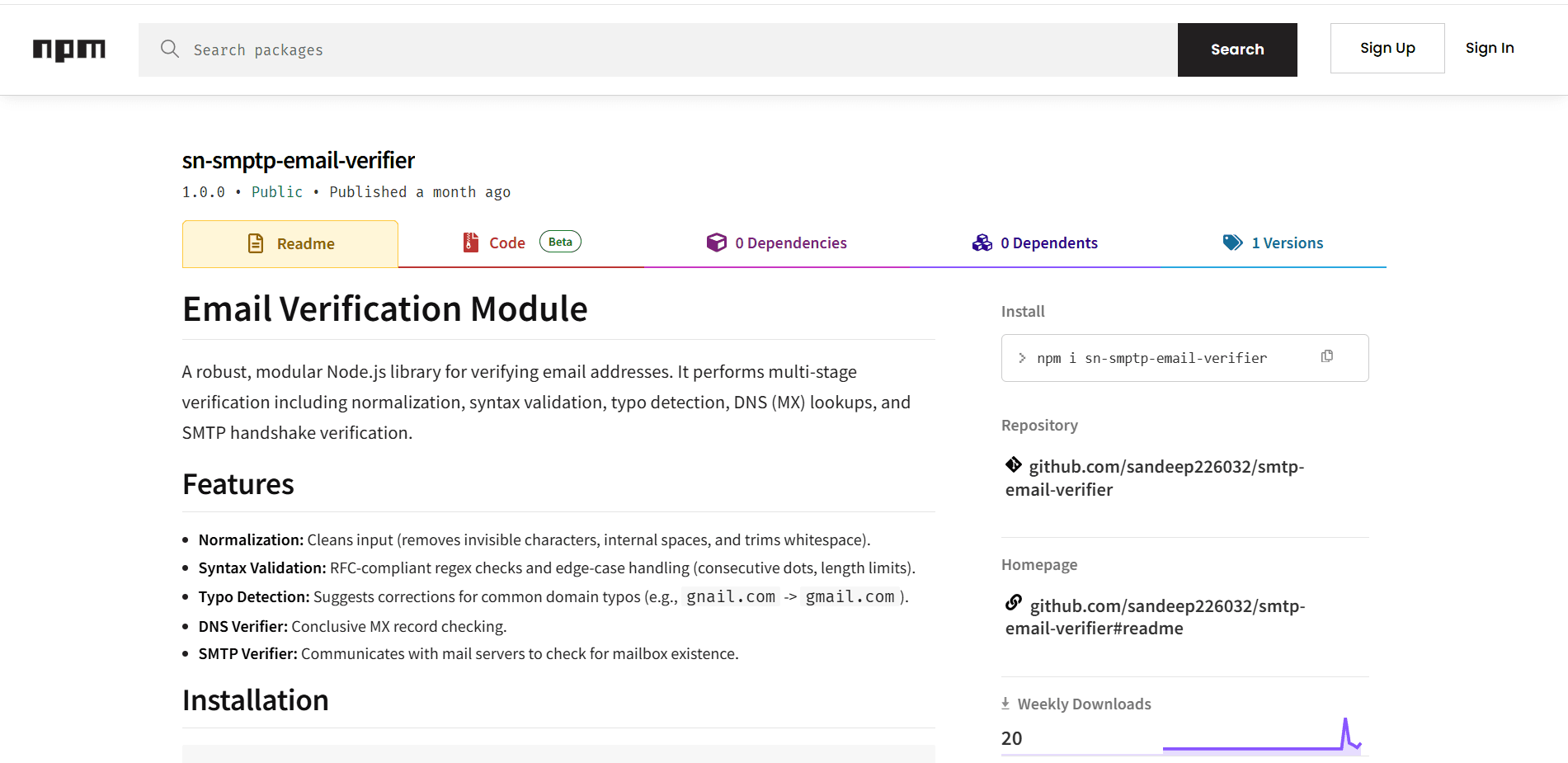This screenshot has height=763, width=1568.
Task: Open the Sign Up page
Action: click(x=1387, y=48)
